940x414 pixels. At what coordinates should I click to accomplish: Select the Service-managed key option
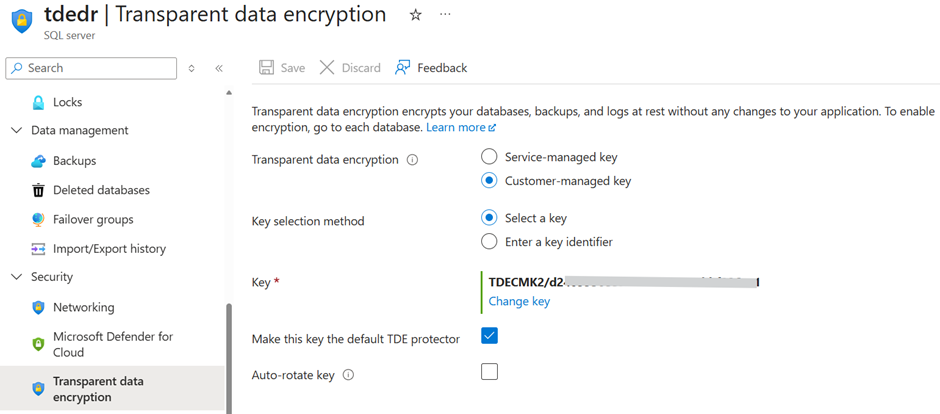tap(489, 157)
